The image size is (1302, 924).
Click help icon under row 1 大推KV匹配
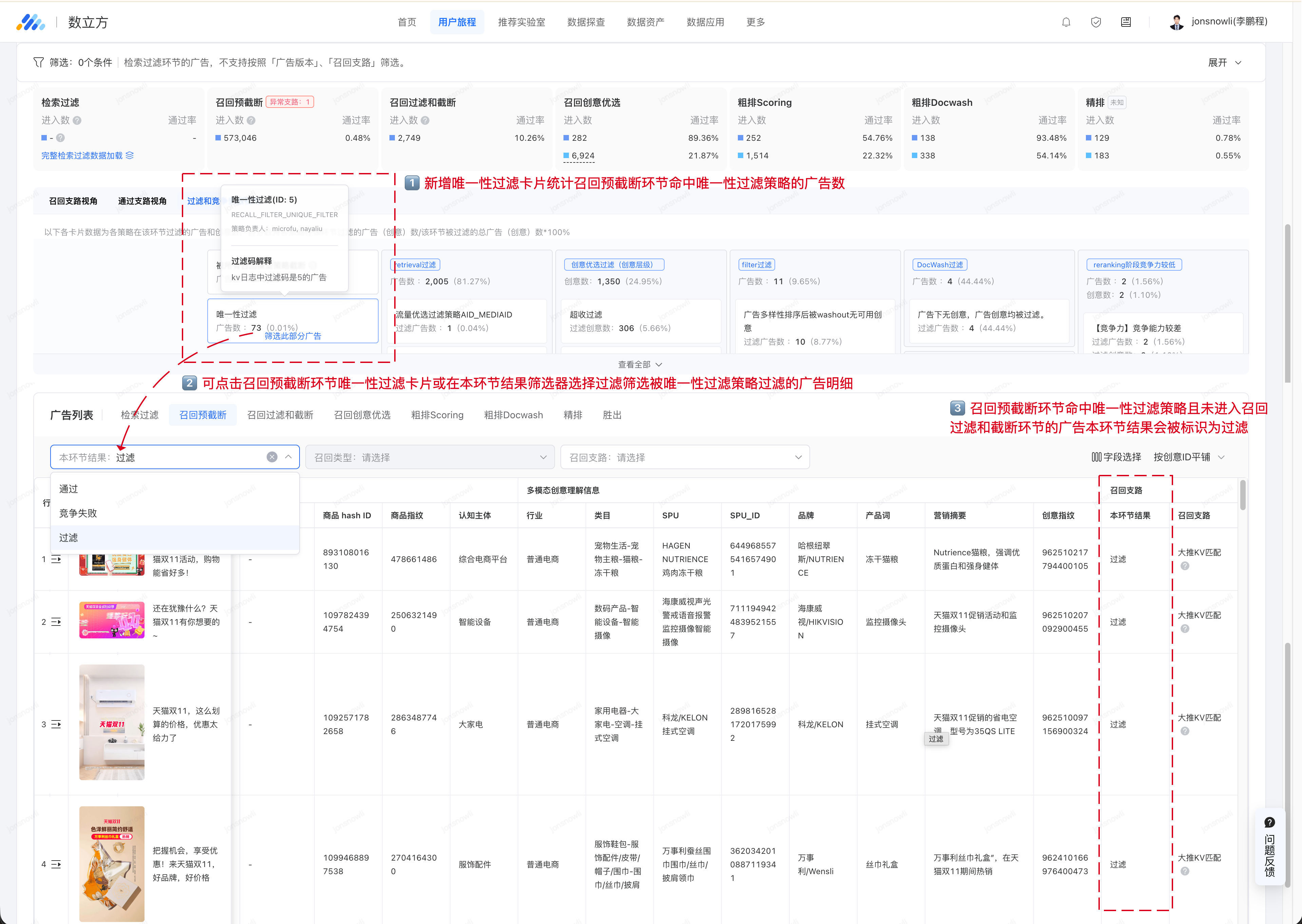point(1185,566)
